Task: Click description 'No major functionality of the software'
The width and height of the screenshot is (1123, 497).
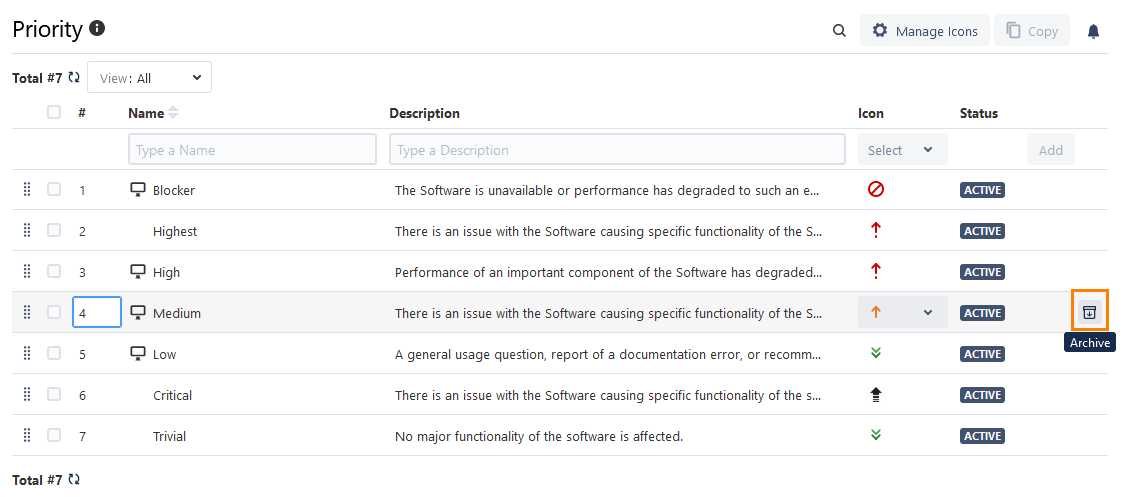Action: pos(539,435)
